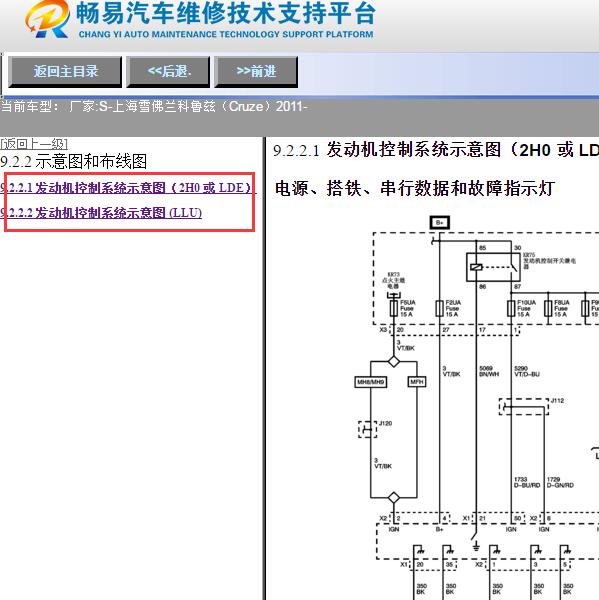Image resolution: width=599 pixels, height=600 pixels.
Task: Click the 1729 D-GN/RD wire label
Action: [x=560, y=483]
